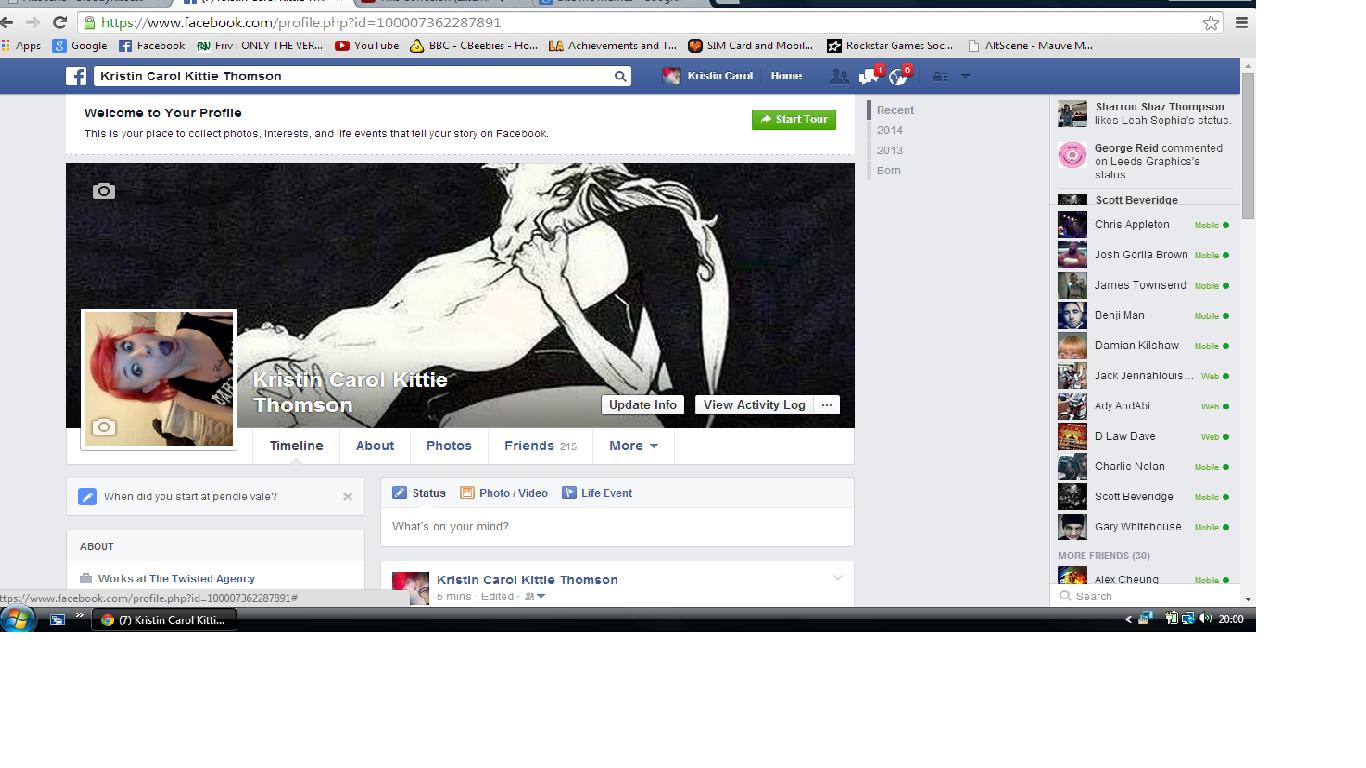The height and width of the screenshot is (768, 1366).
Task: Jump to 2014 in timeline navigator
Action: [890, 130]
